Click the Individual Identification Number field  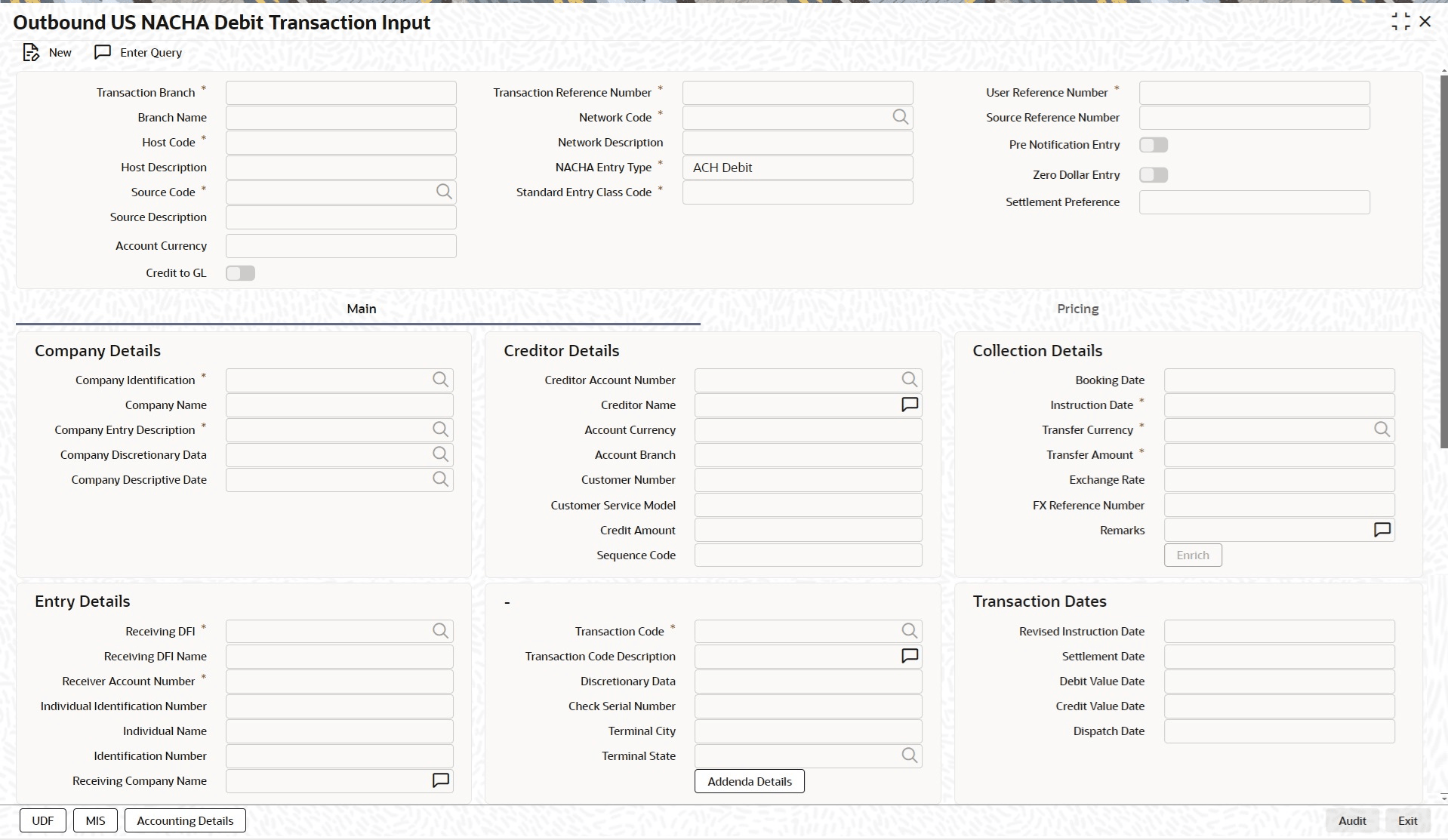coord(339,706)
